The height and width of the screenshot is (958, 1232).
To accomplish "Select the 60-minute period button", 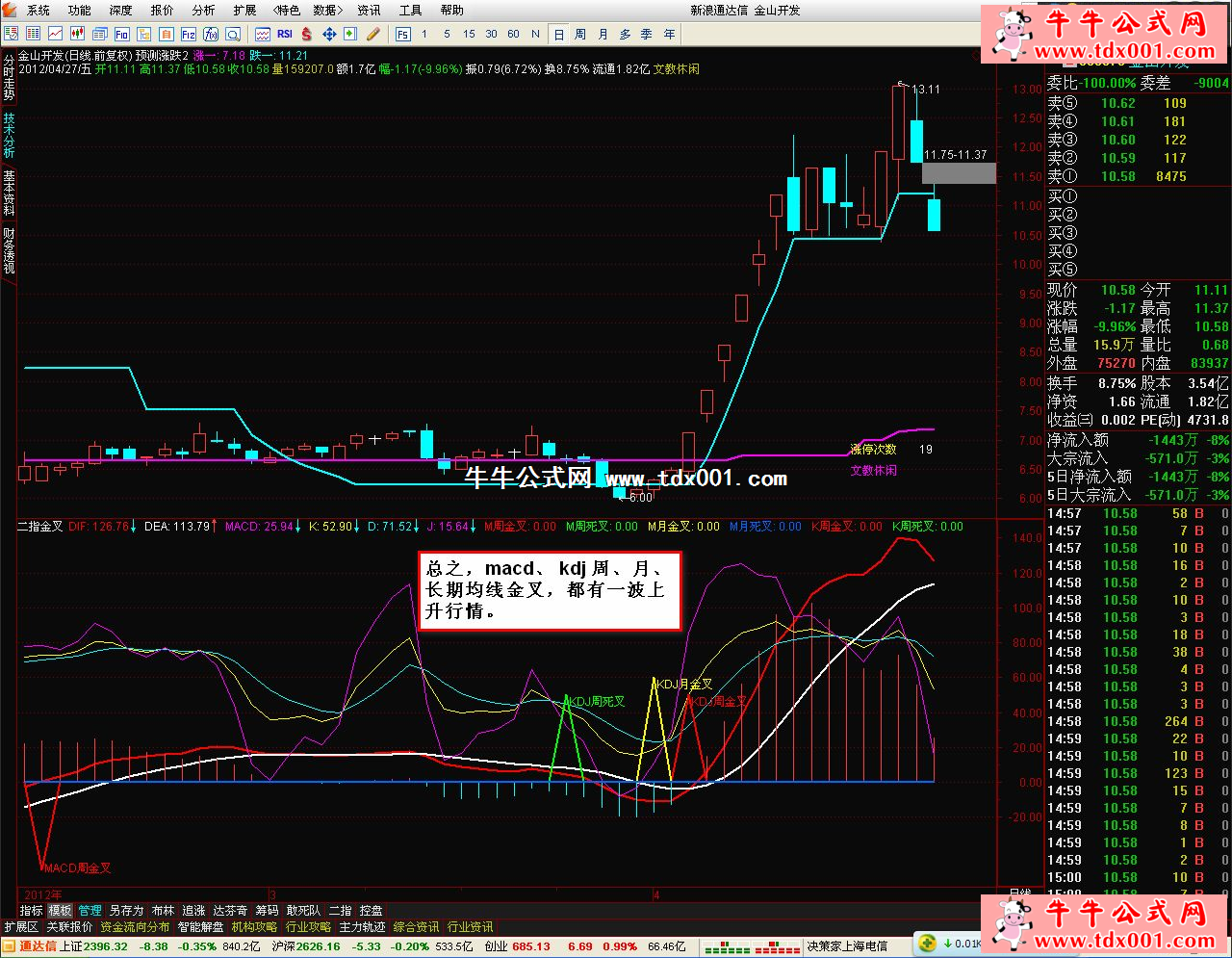I will click(513, 34).
